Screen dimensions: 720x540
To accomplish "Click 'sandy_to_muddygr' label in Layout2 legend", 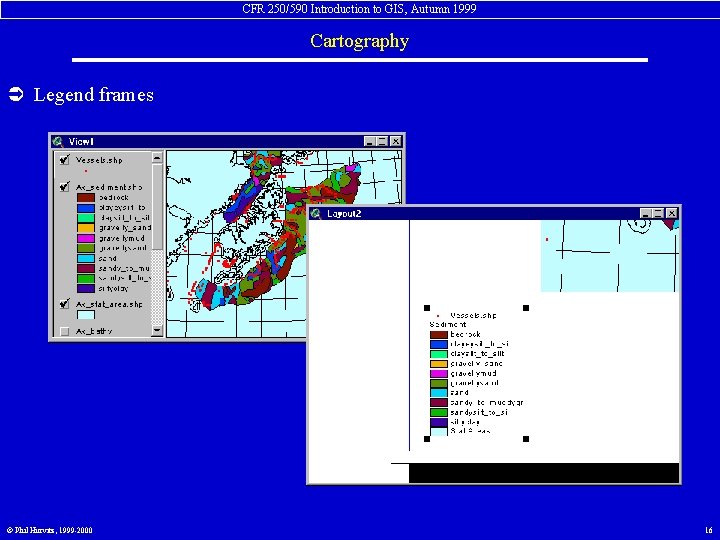I will (x=487, y=402).
